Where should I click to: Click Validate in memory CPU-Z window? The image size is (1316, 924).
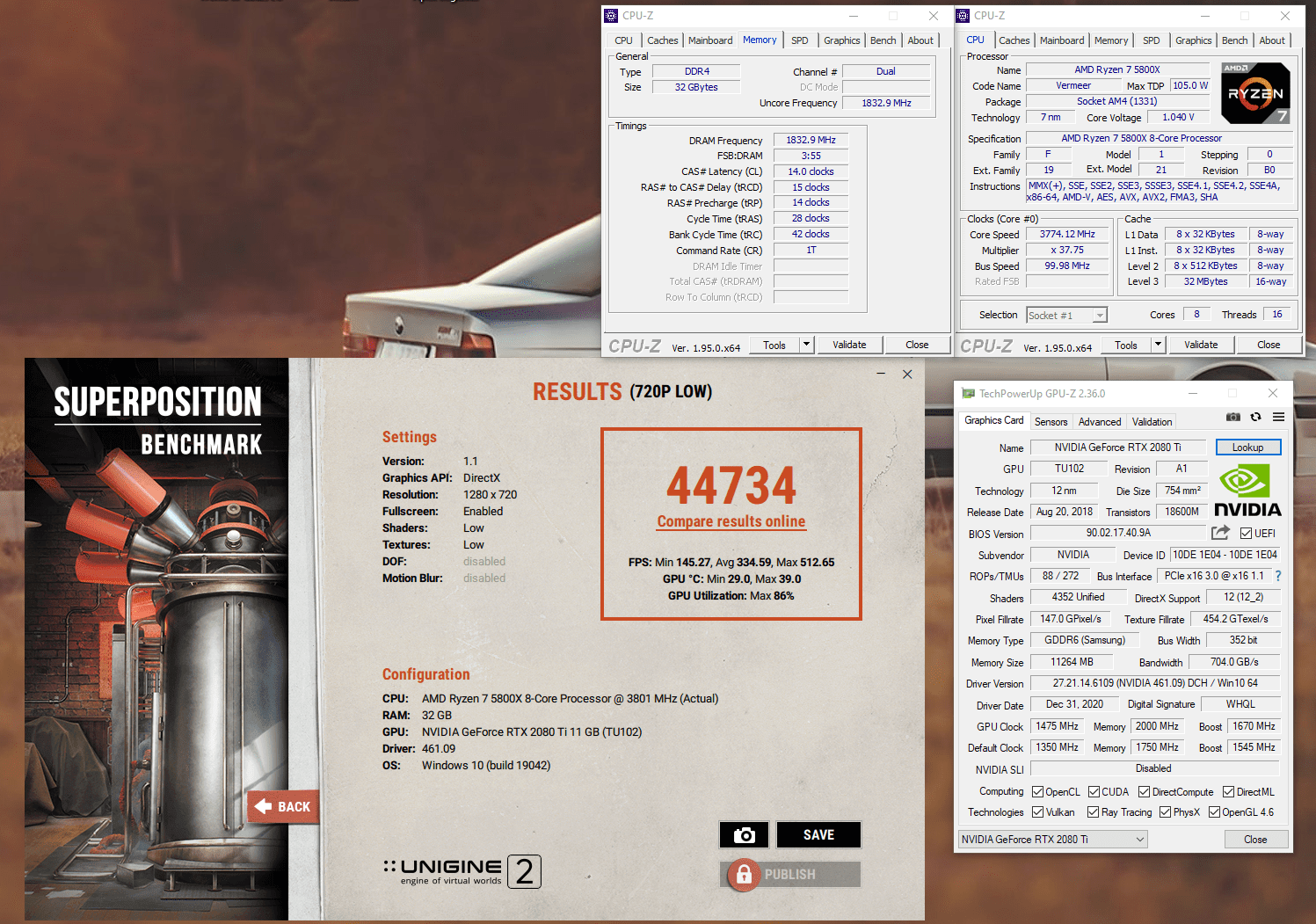pos(849,345)
